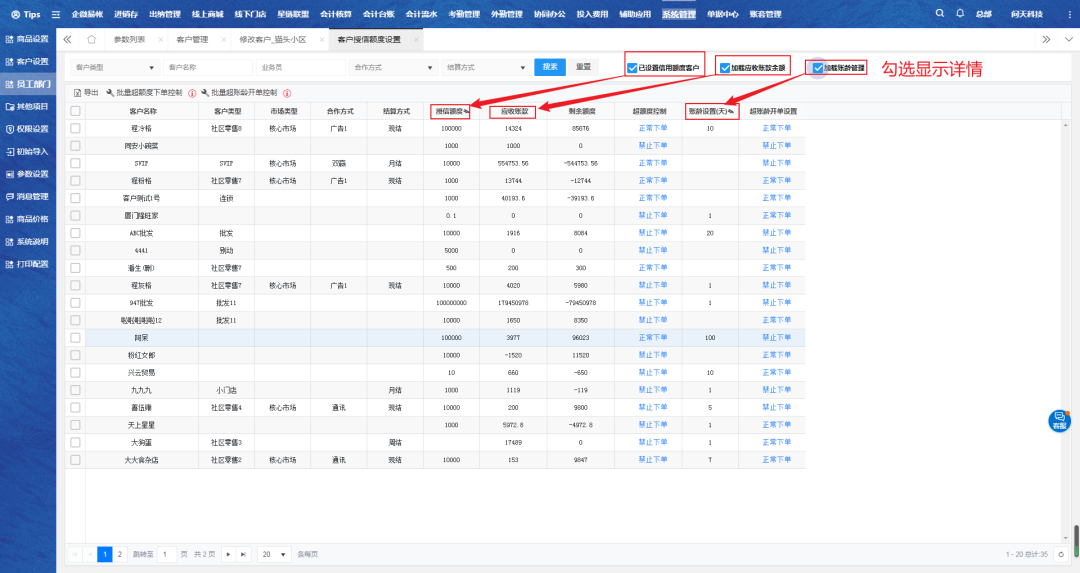
Task: Open the 会计核算 top menu
Action: coord(335,14)
